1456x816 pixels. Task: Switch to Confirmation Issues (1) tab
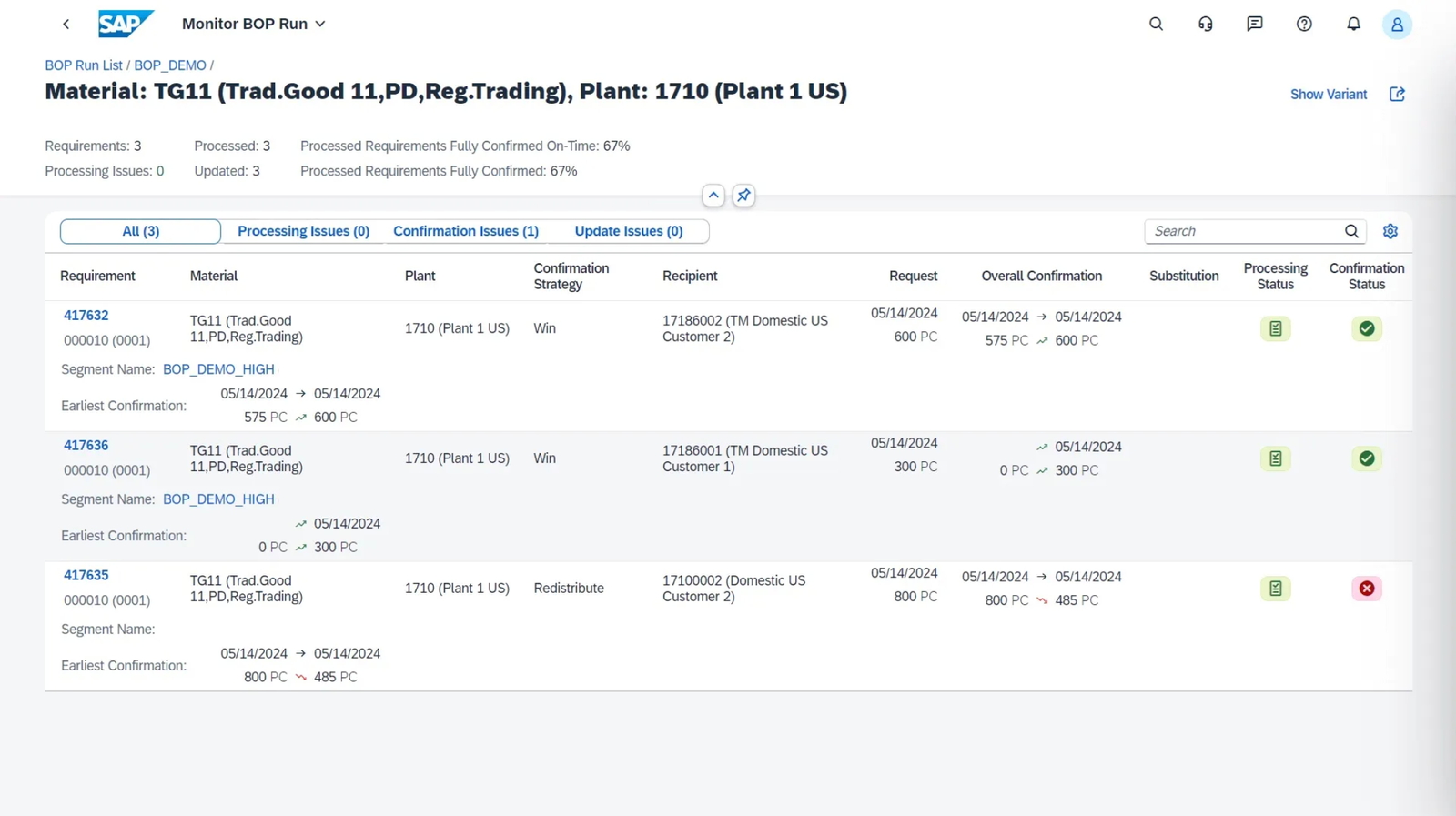click(466, 232)
